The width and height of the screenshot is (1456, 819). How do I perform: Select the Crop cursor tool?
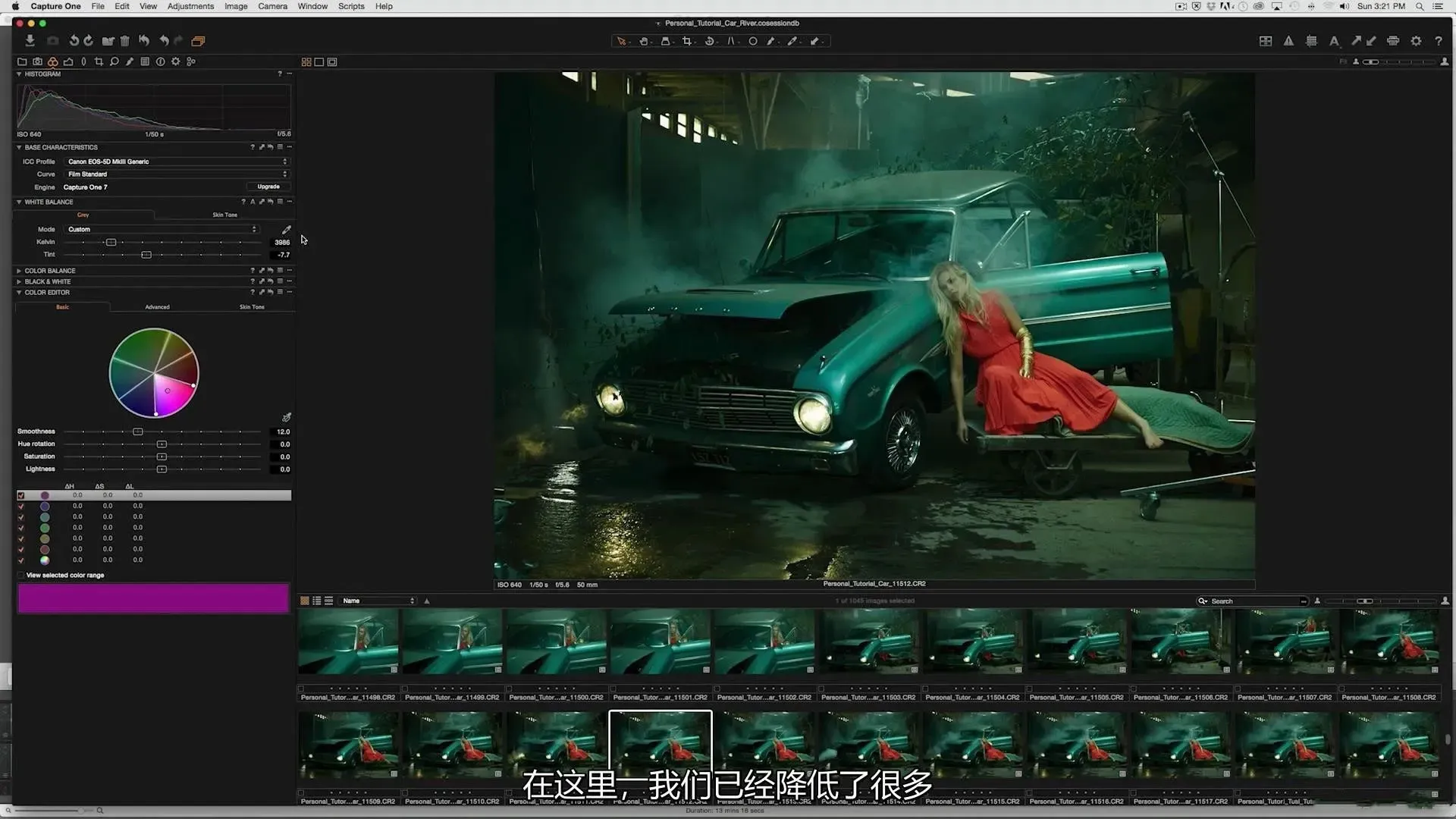(687, 41)
